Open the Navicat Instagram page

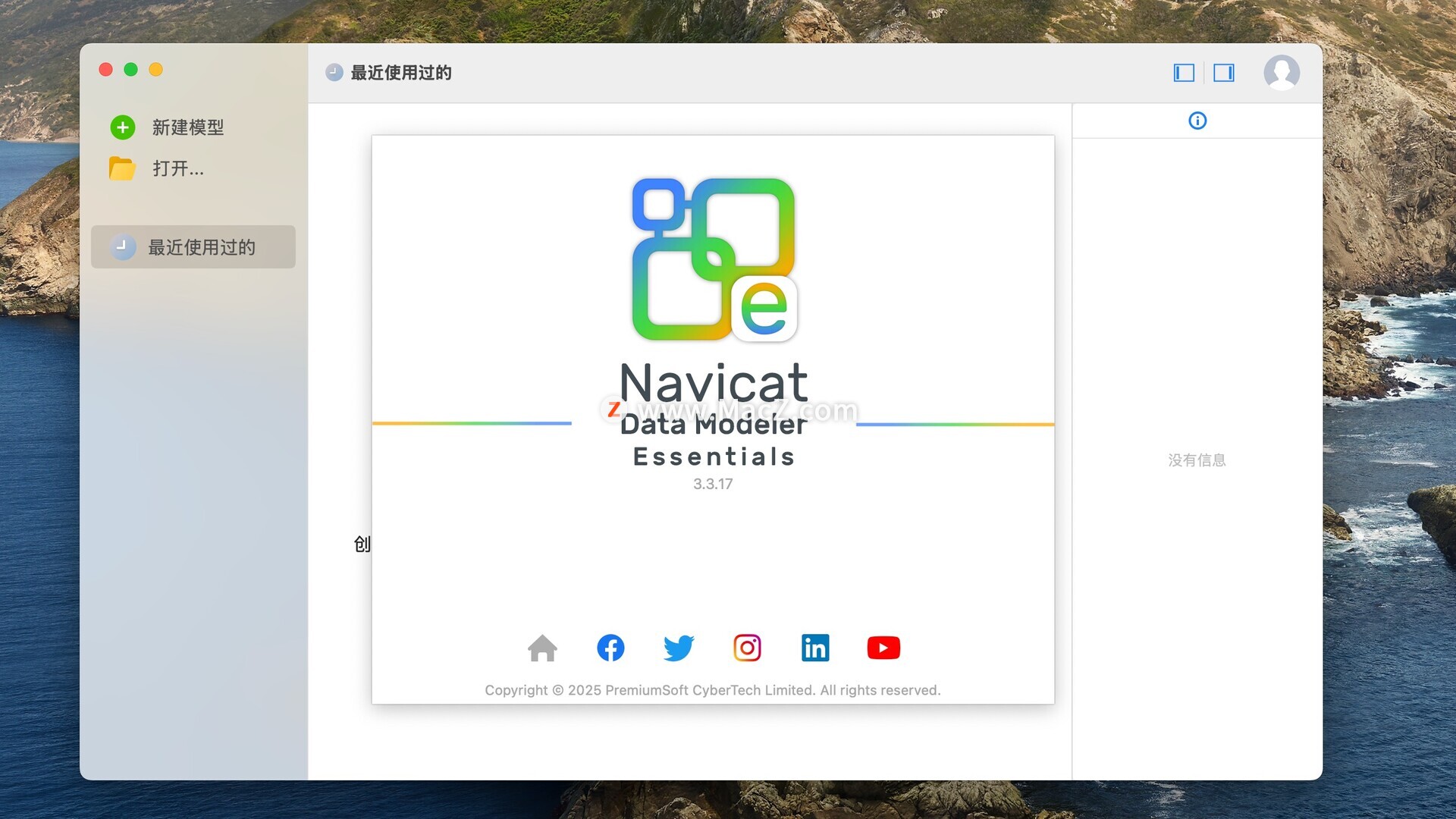(x=747, y=648)
